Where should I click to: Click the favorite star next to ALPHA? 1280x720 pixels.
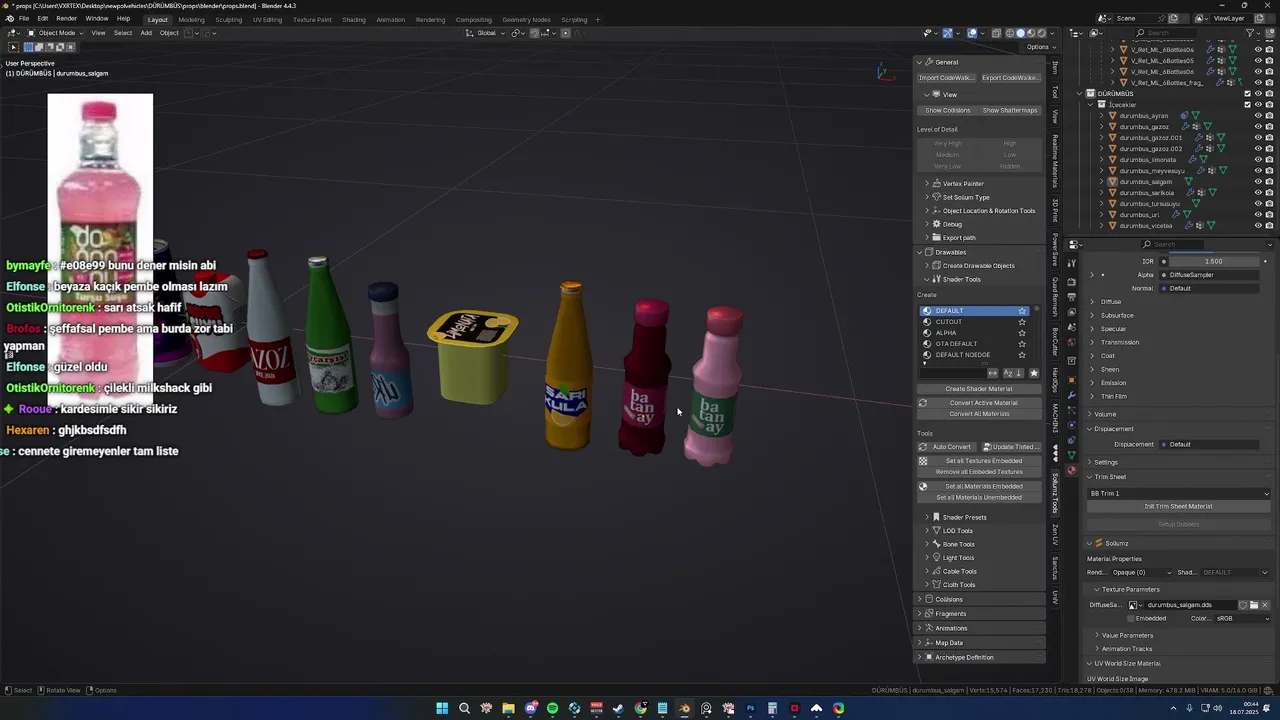(1022, 333)
